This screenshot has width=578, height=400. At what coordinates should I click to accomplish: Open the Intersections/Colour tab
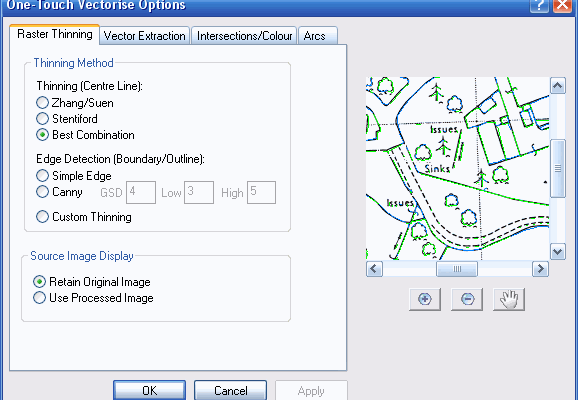coord(244,36)
